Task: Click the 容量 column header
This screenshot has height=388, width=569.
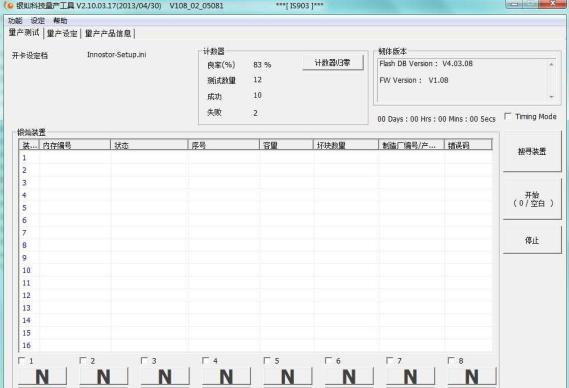Action: click(x=286, y=145)
